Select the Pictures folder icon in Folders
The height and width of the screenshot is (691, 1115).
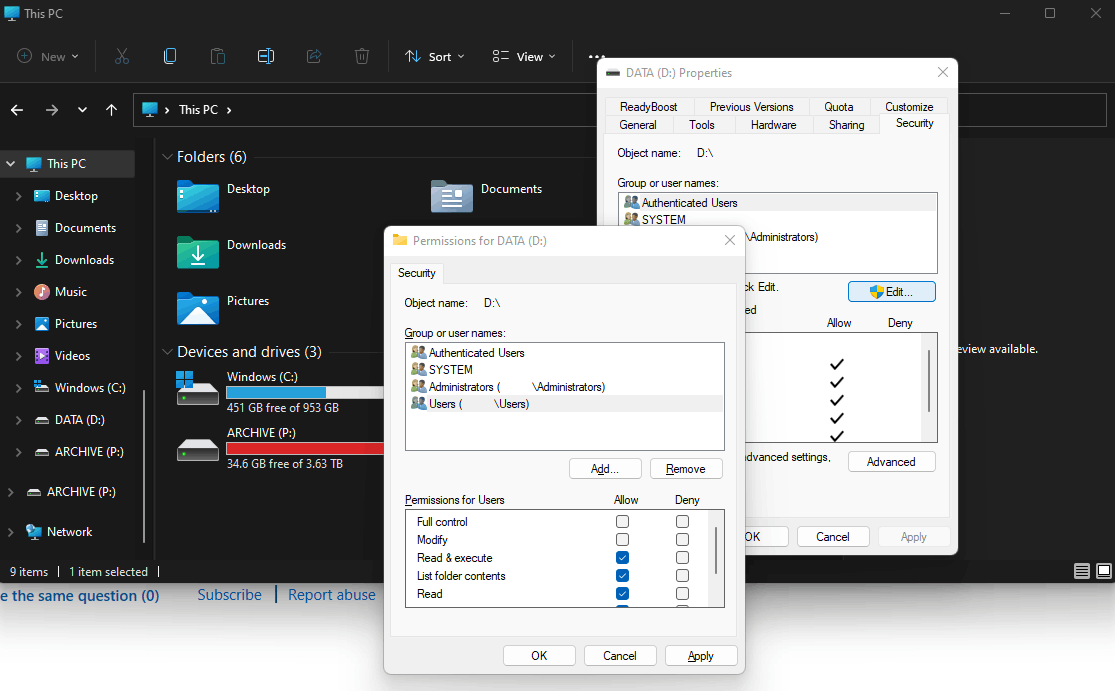pyautogui.click(x=198, y=309)
